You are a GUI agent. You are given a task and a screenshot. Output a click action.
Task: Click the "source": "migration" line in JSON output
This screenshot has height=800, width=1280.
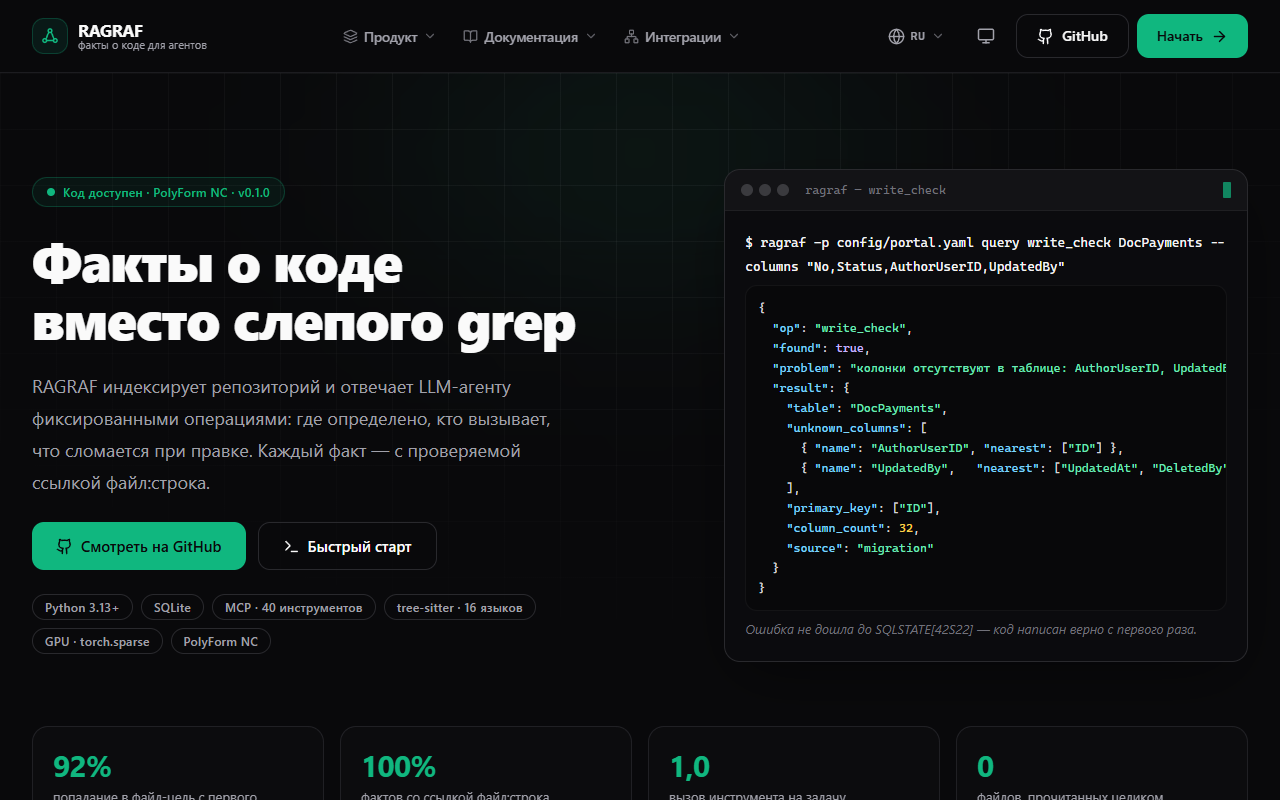click(x=860, y=548)
